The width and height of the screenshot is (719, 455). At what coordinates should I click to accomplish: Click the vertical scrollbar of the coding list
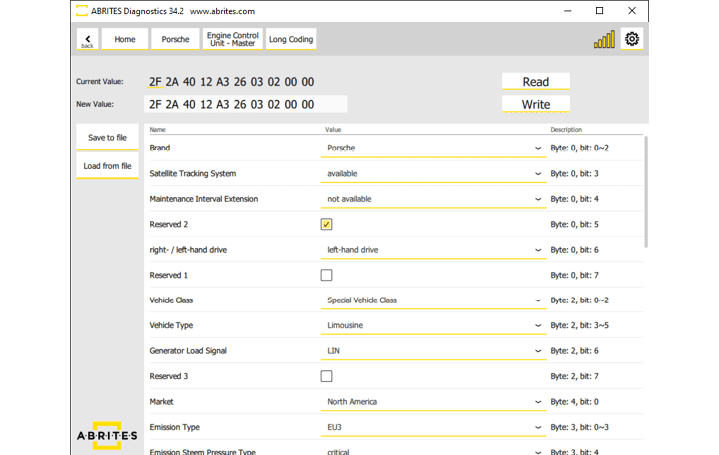[645, 190]
